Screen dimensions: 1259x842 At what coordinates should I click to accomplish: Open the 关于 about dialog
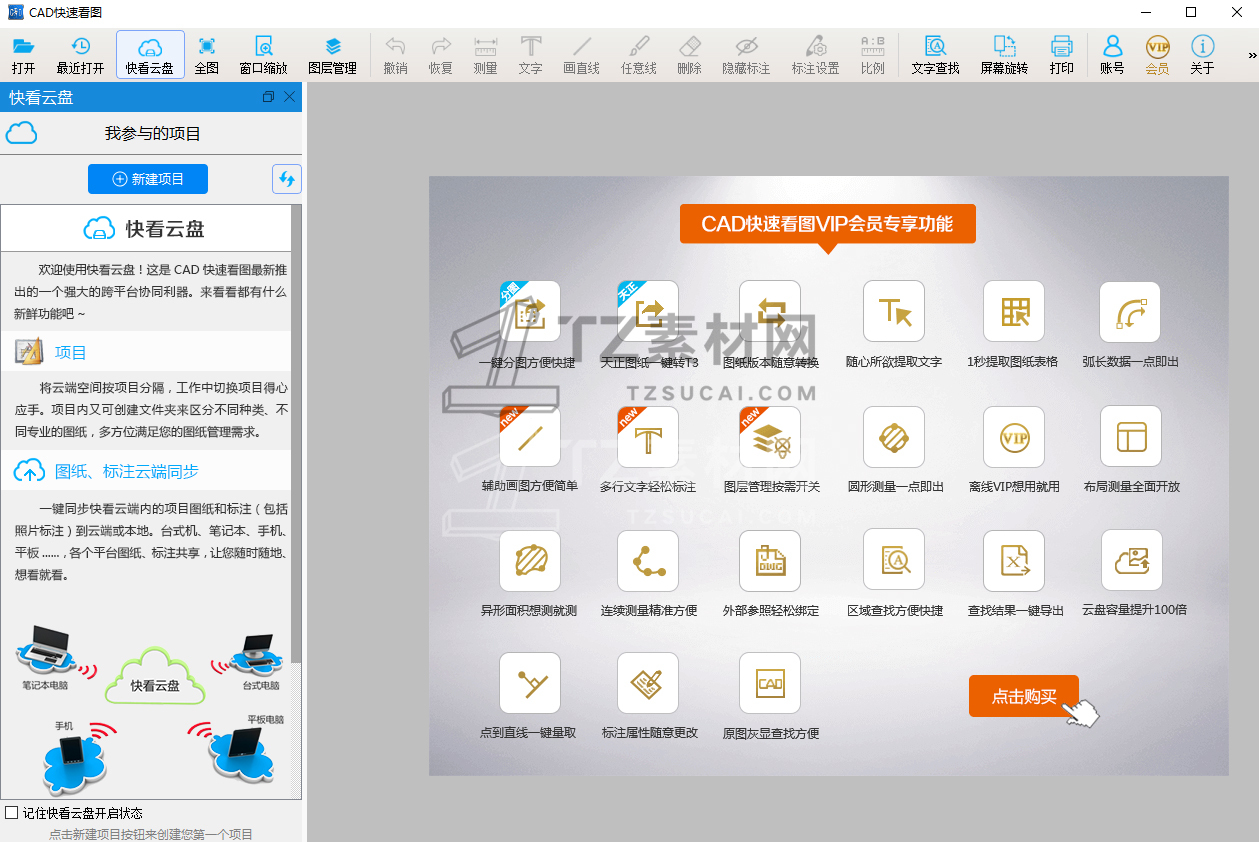pyautogui.click(x=1202, y=55)
